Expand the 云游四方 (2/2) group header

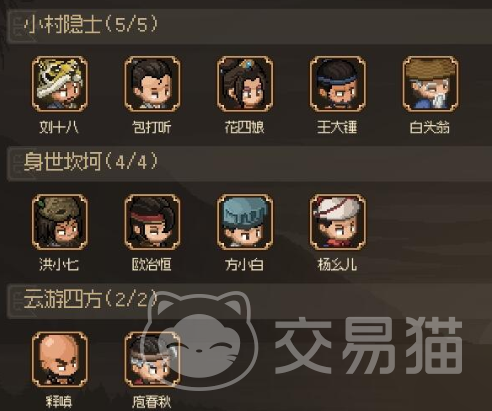(249, 301)
